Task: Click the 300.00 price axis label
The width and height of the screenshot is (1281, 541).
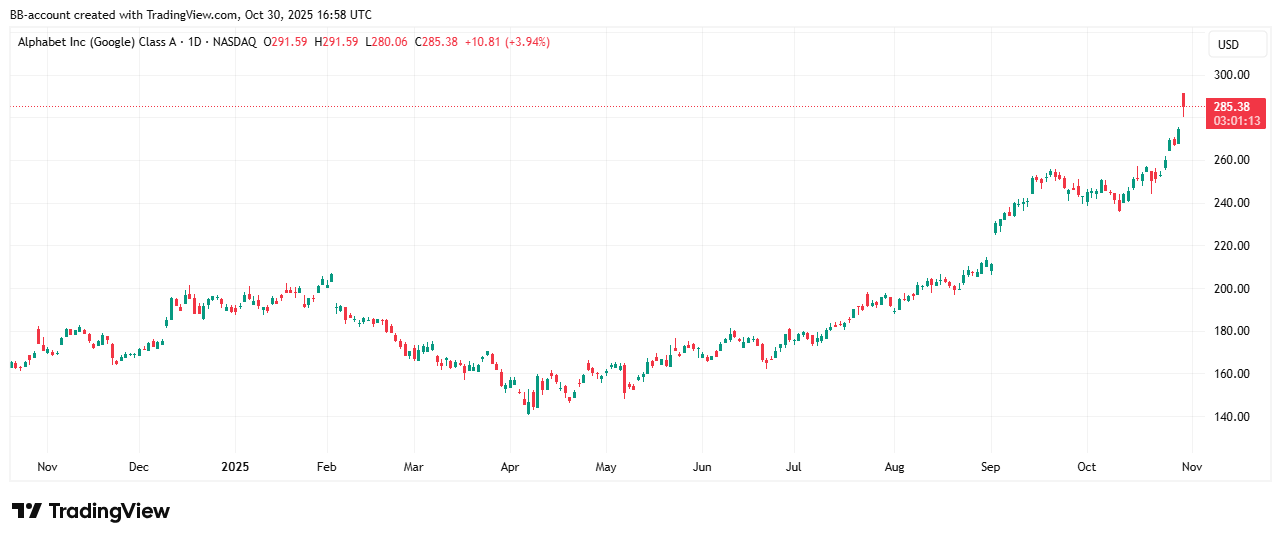Action: 1230,74
